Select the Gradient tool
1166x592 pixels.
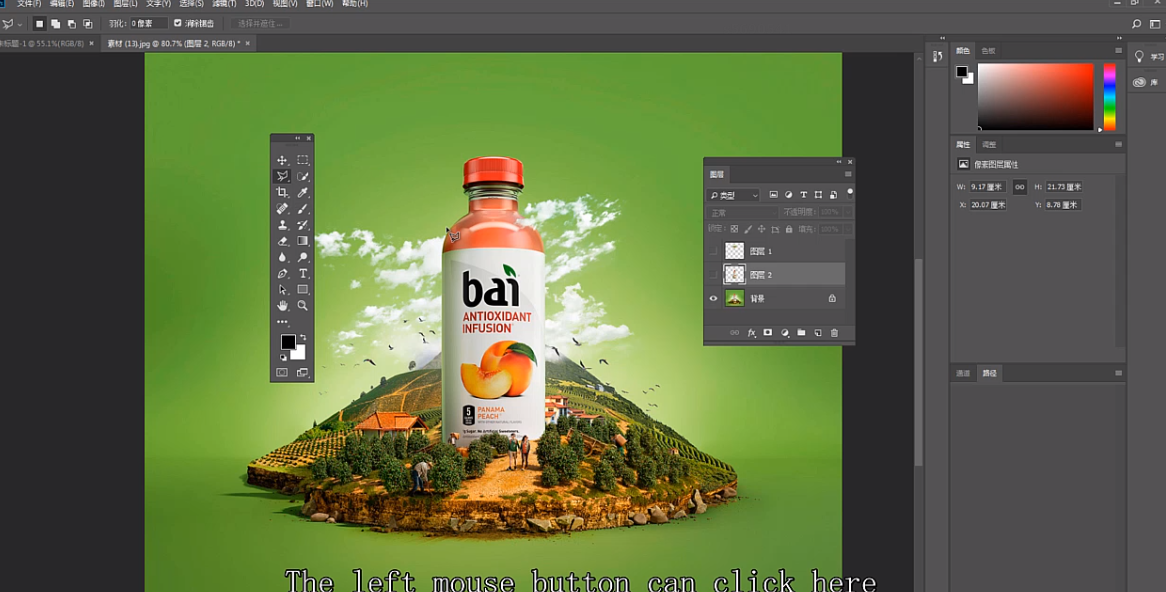point(303,241)
